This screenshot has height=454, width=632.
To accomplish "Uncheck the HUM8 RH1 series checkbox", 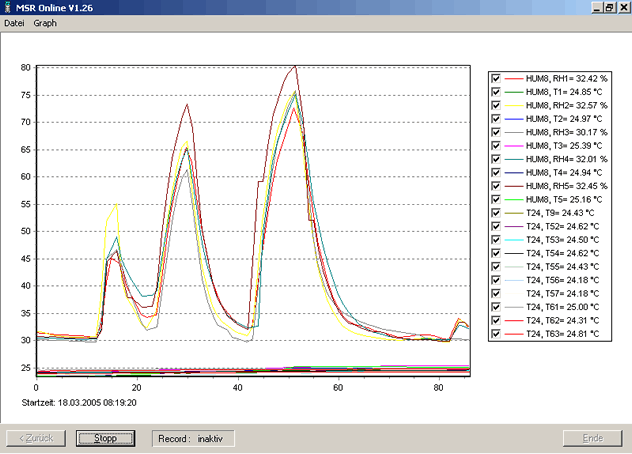I will (x=496, y=78).
